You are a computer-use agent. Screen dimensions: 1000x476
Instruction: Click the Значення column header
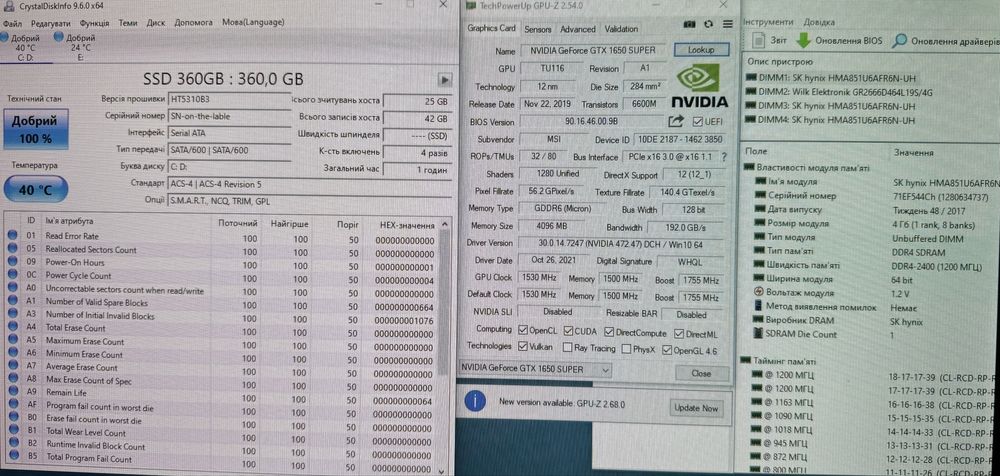click(913, 153)
